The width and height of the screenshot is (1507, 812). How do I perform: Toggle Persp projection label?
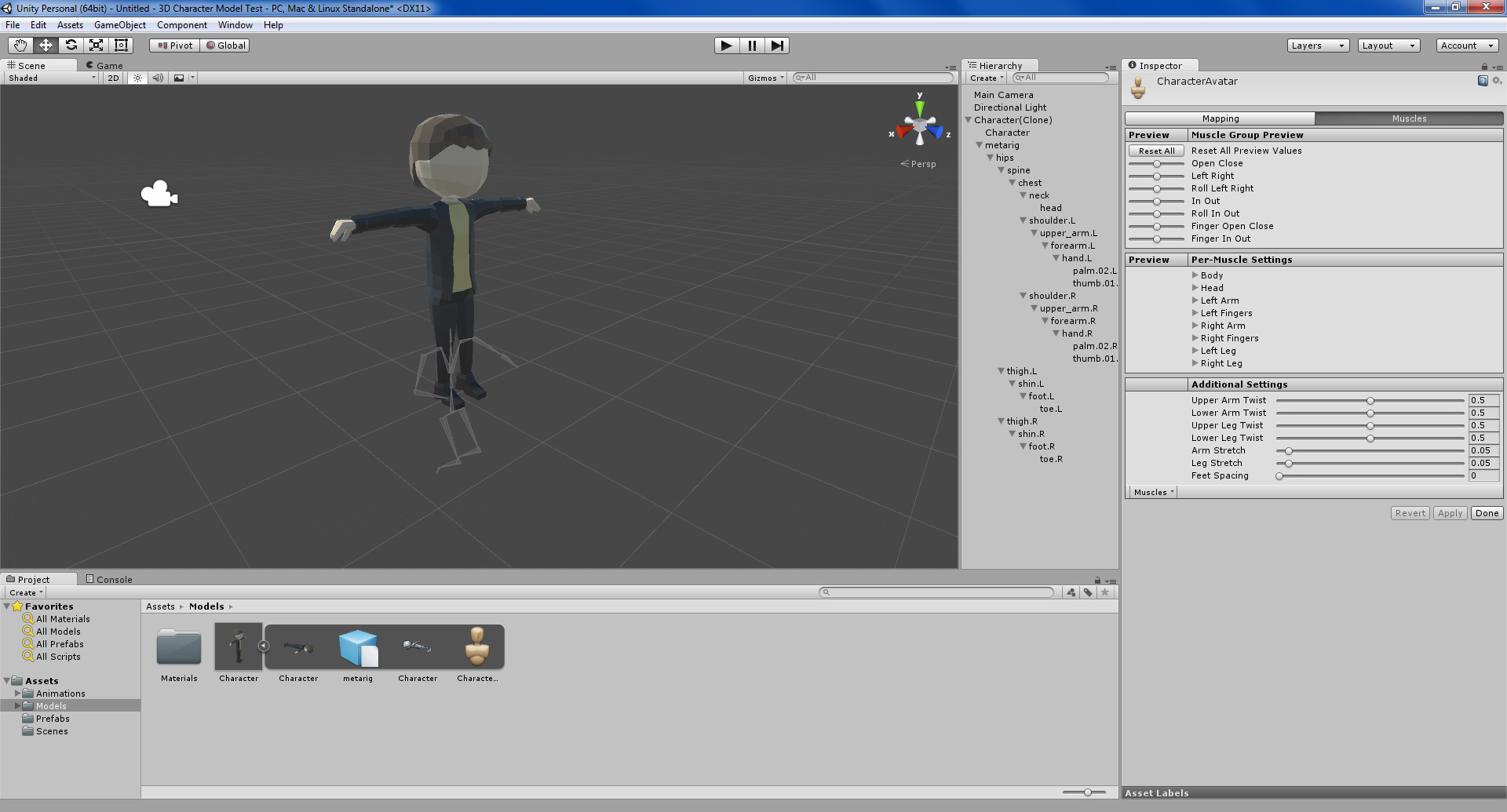(918, 164)
